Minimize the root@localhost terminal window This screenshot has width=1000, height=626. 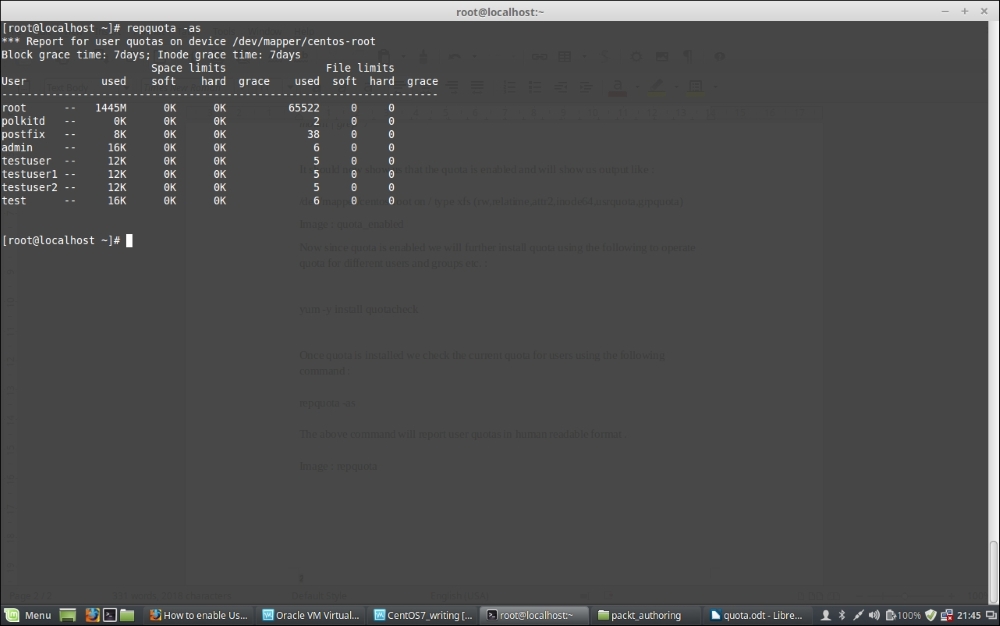point(945,11)
